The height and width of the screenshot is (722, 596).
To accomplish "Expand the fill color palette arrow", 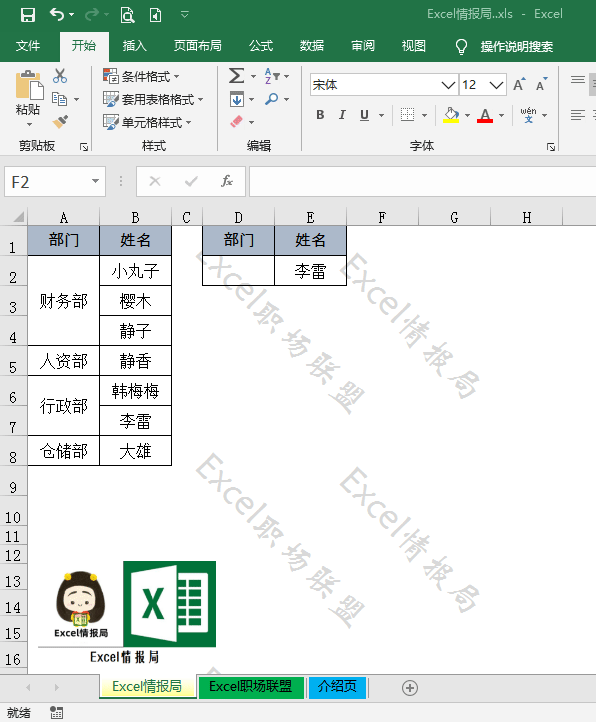I will (467, 115).
